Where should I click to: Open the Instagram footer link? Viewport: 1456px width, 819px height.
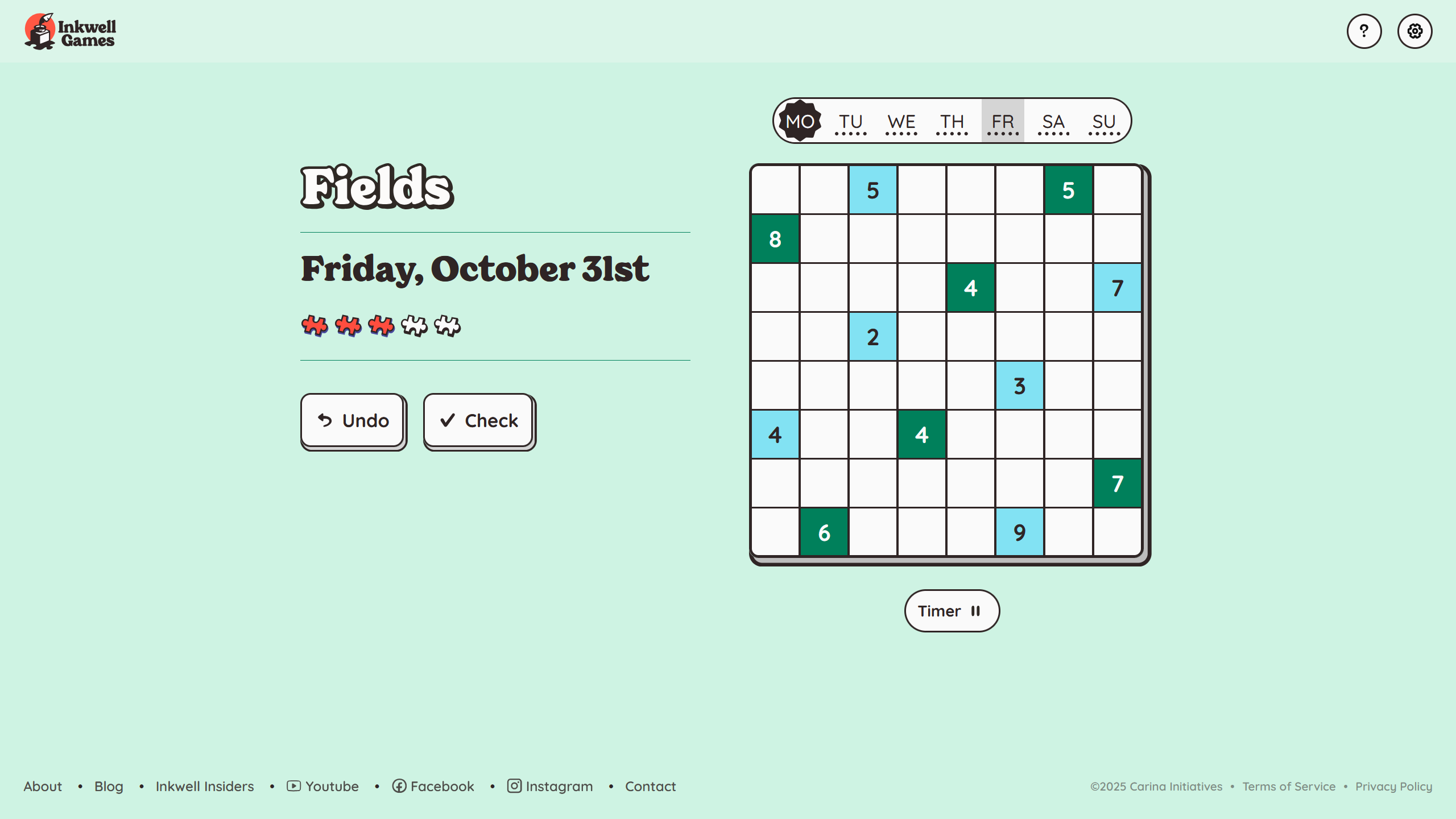coord(550,786)
